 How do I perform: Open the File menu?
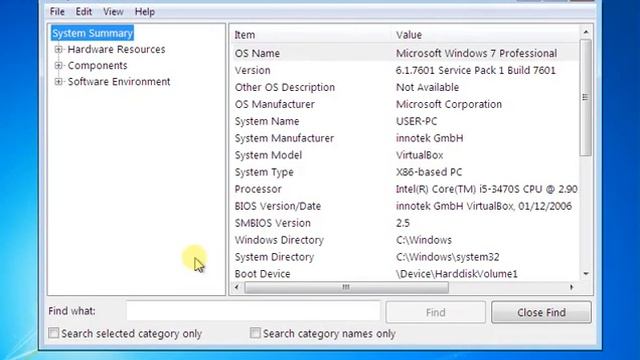(x=57, y=12)
